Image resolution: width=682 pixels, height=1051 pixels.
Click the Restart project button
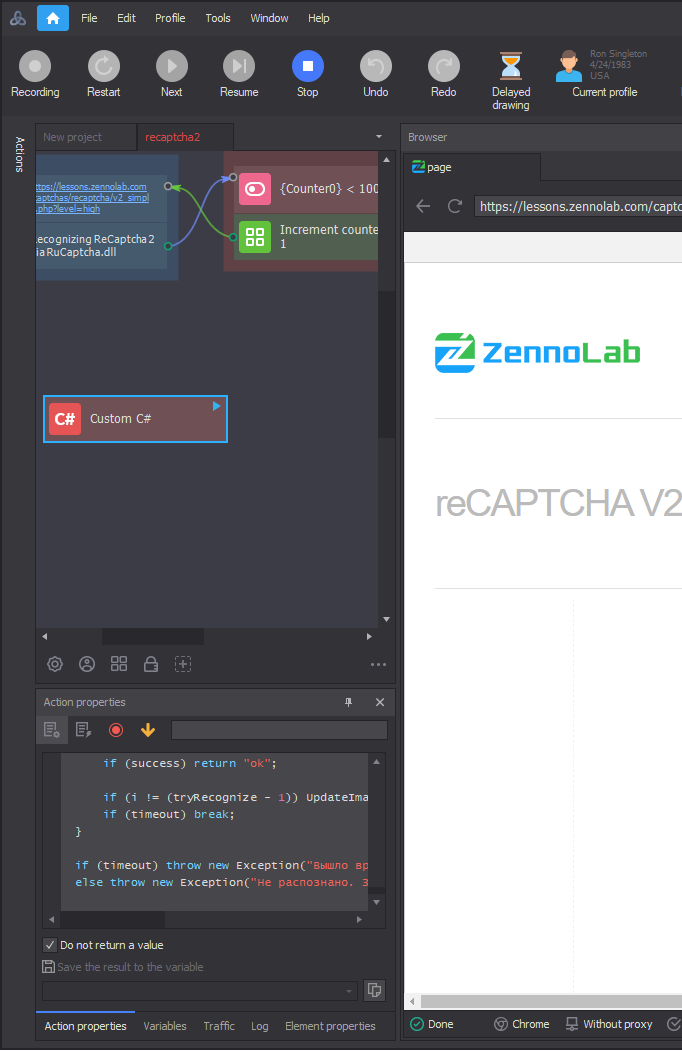[x=103, y=74]
